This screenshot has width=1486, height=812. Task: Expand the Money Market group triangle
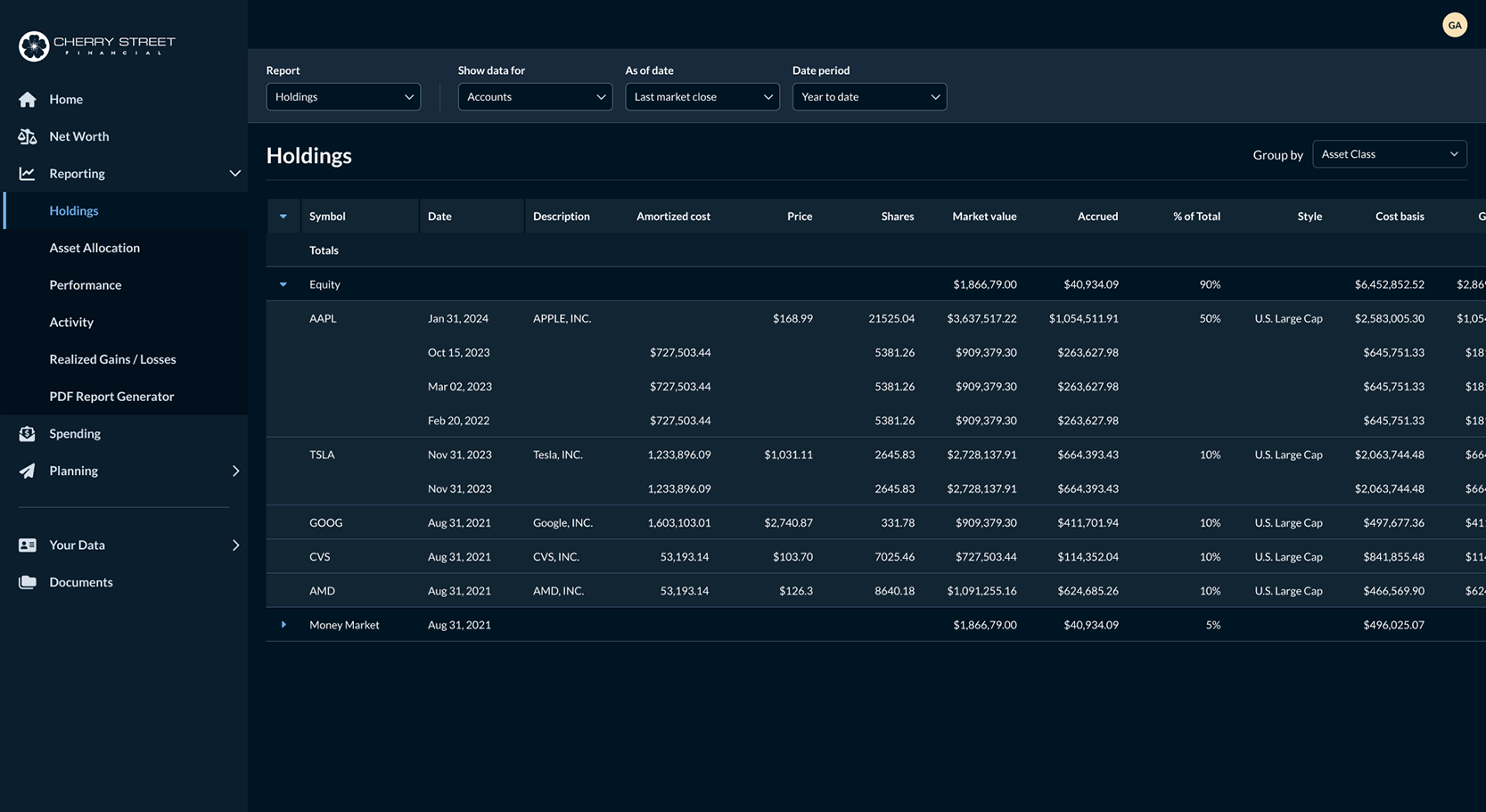tap(283, 625)
